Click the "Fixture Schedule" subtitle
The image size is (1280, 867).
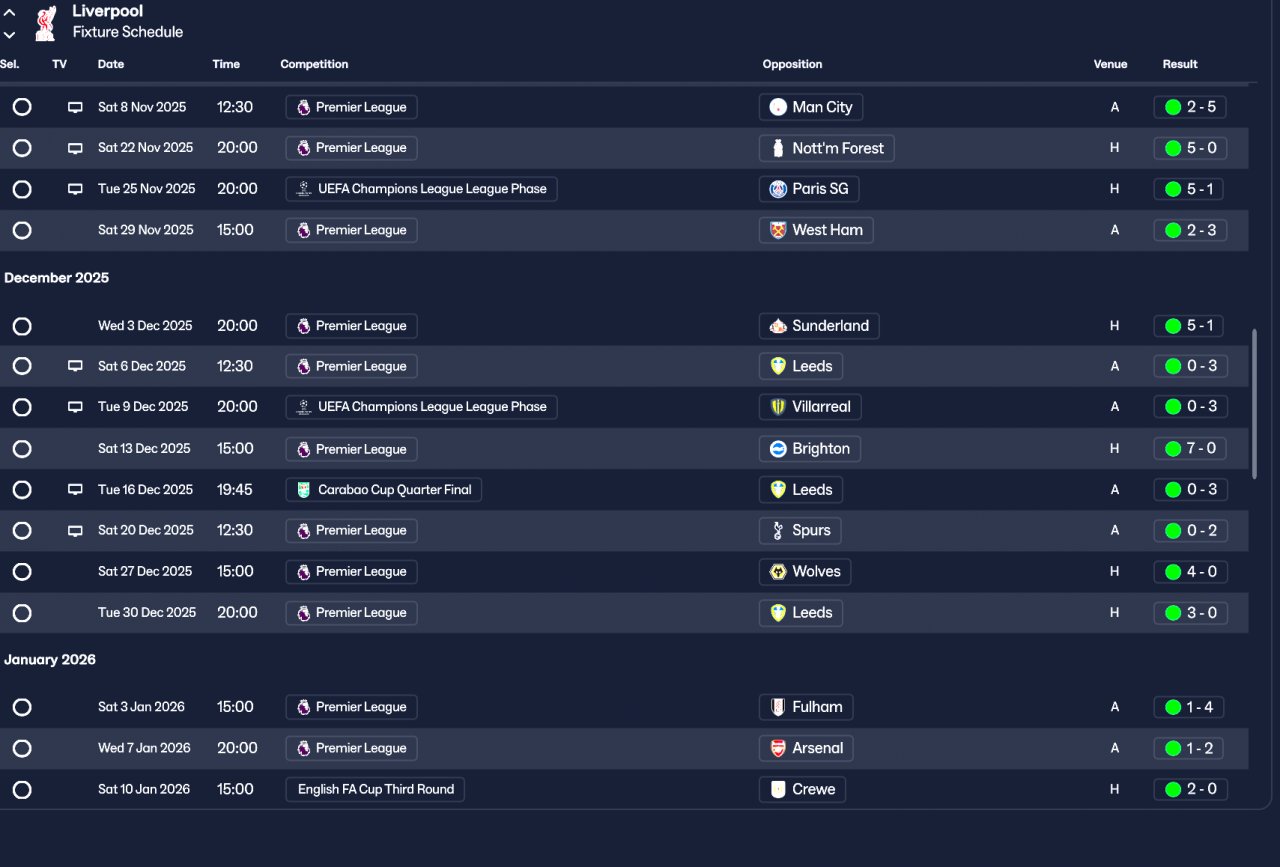click(x=128, y=32)
